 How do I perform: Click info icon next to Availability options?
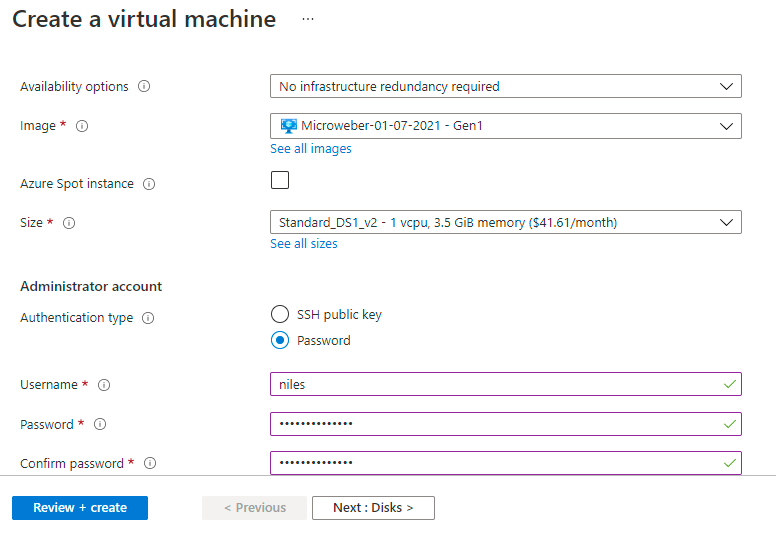(144, 87)
